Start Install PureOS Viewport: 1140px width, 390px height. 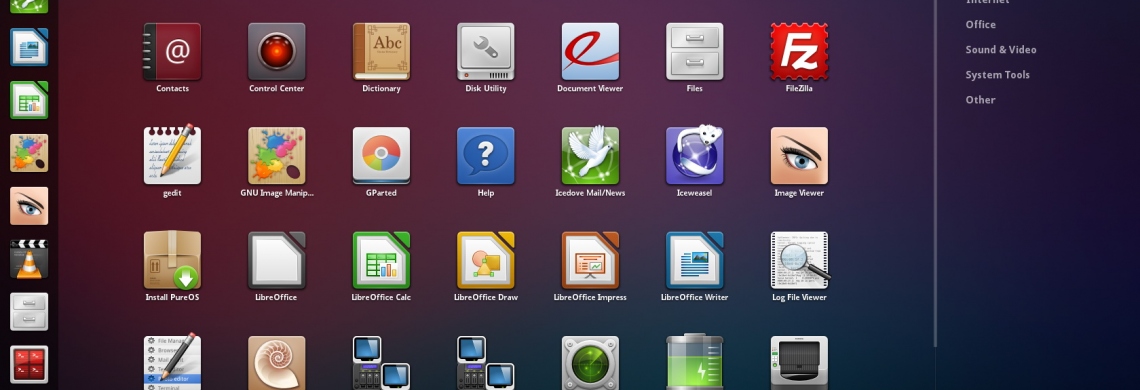pyautogui.click(x=172, y=260)
